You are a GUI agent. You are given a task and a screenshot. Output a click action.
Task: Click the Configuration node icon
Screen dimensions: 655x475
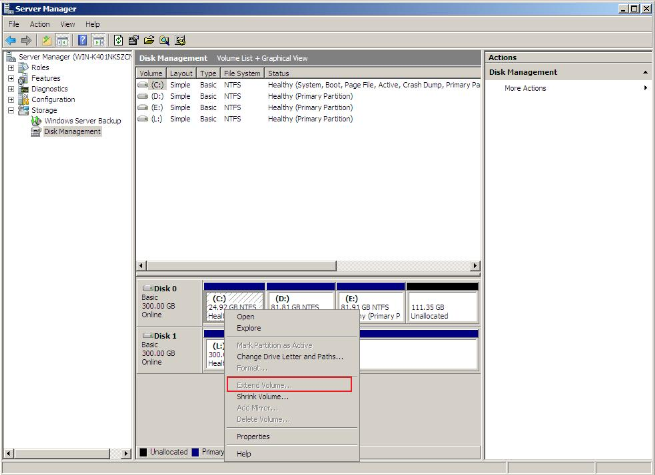(x=23, y=99)
